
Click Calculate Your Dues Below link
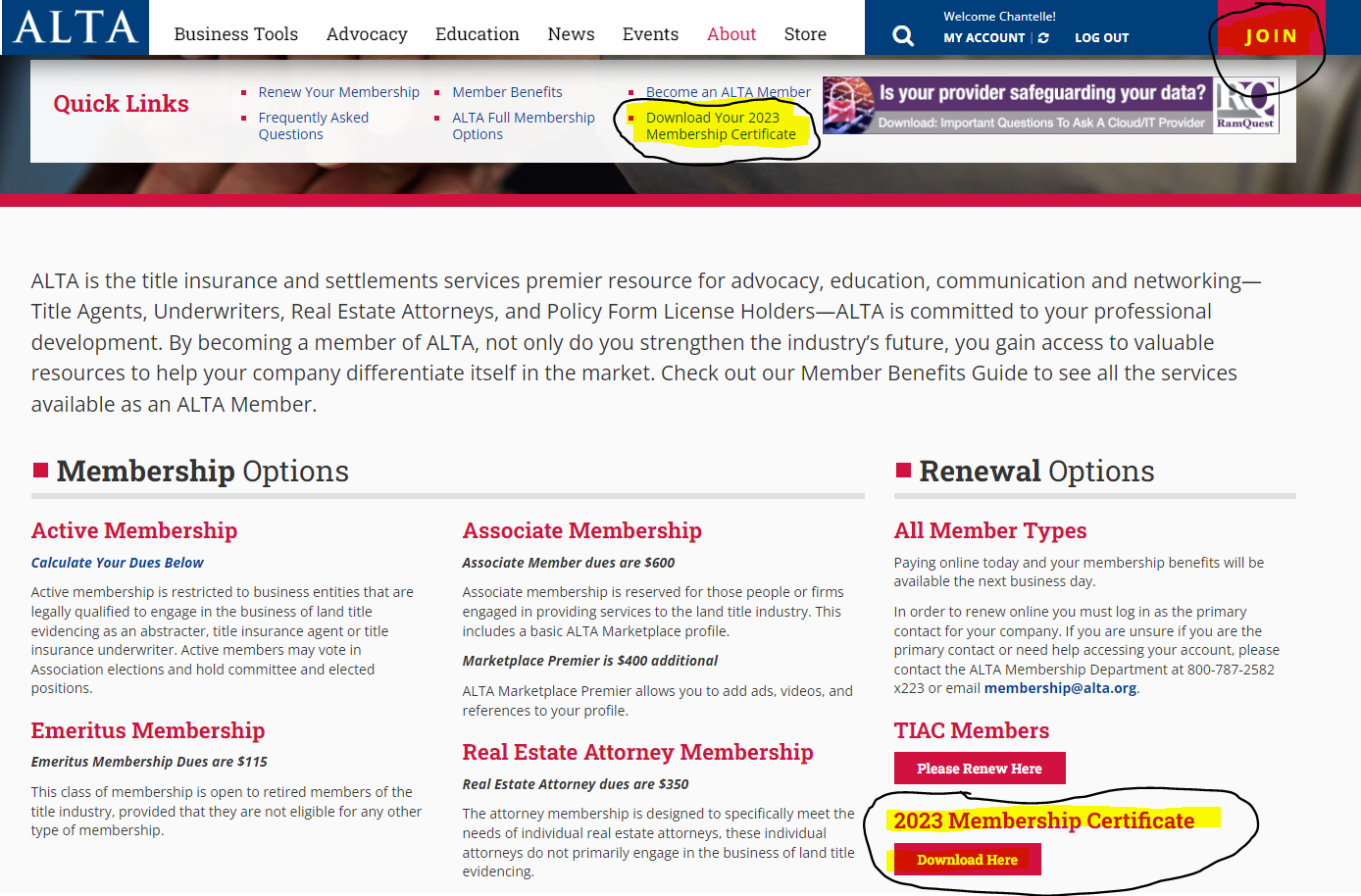point(118,563)
